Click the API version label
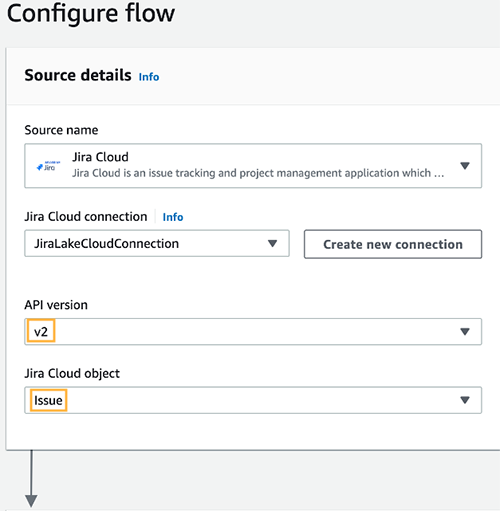 (56, 305)
